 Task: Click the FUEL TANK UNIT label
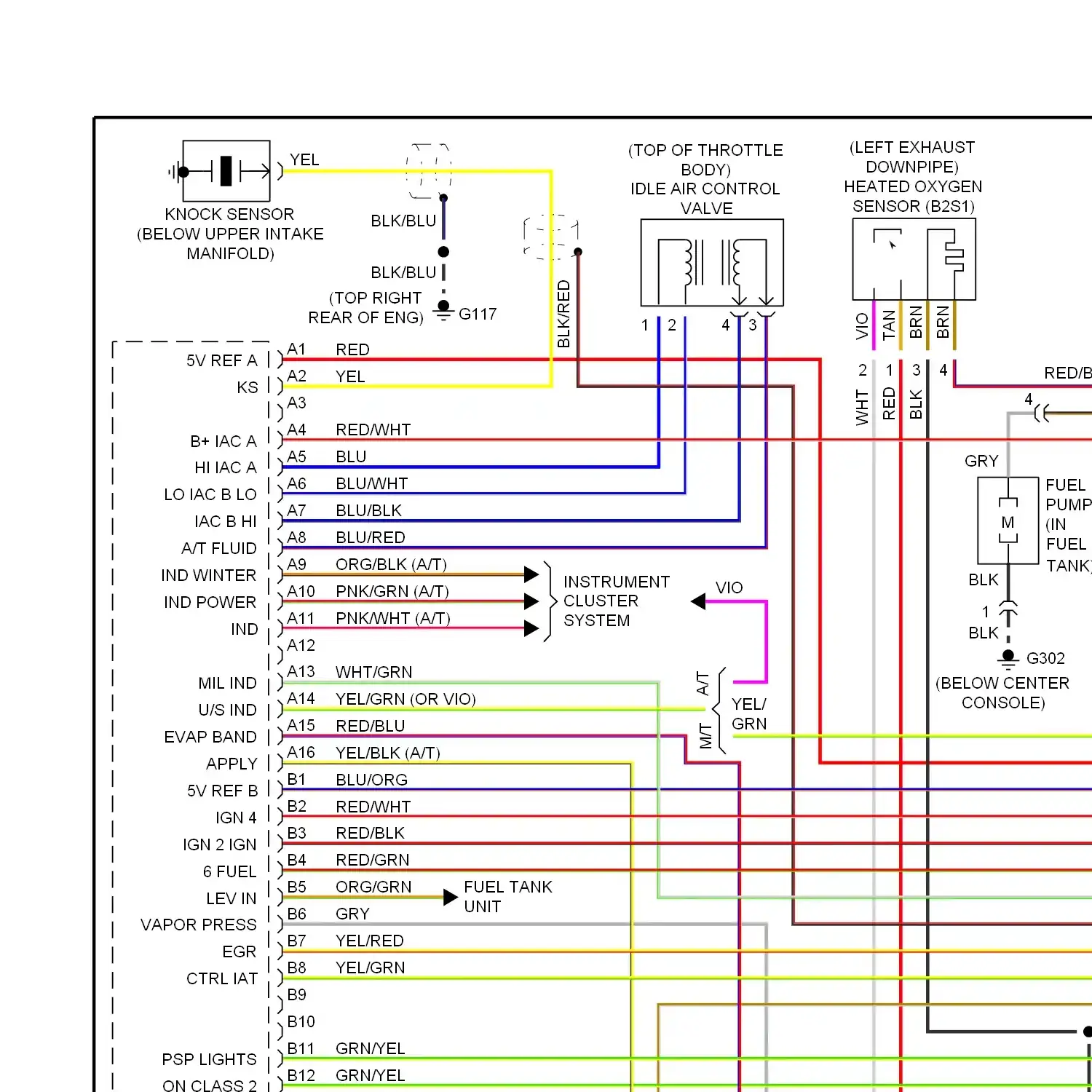coord(508,897)
